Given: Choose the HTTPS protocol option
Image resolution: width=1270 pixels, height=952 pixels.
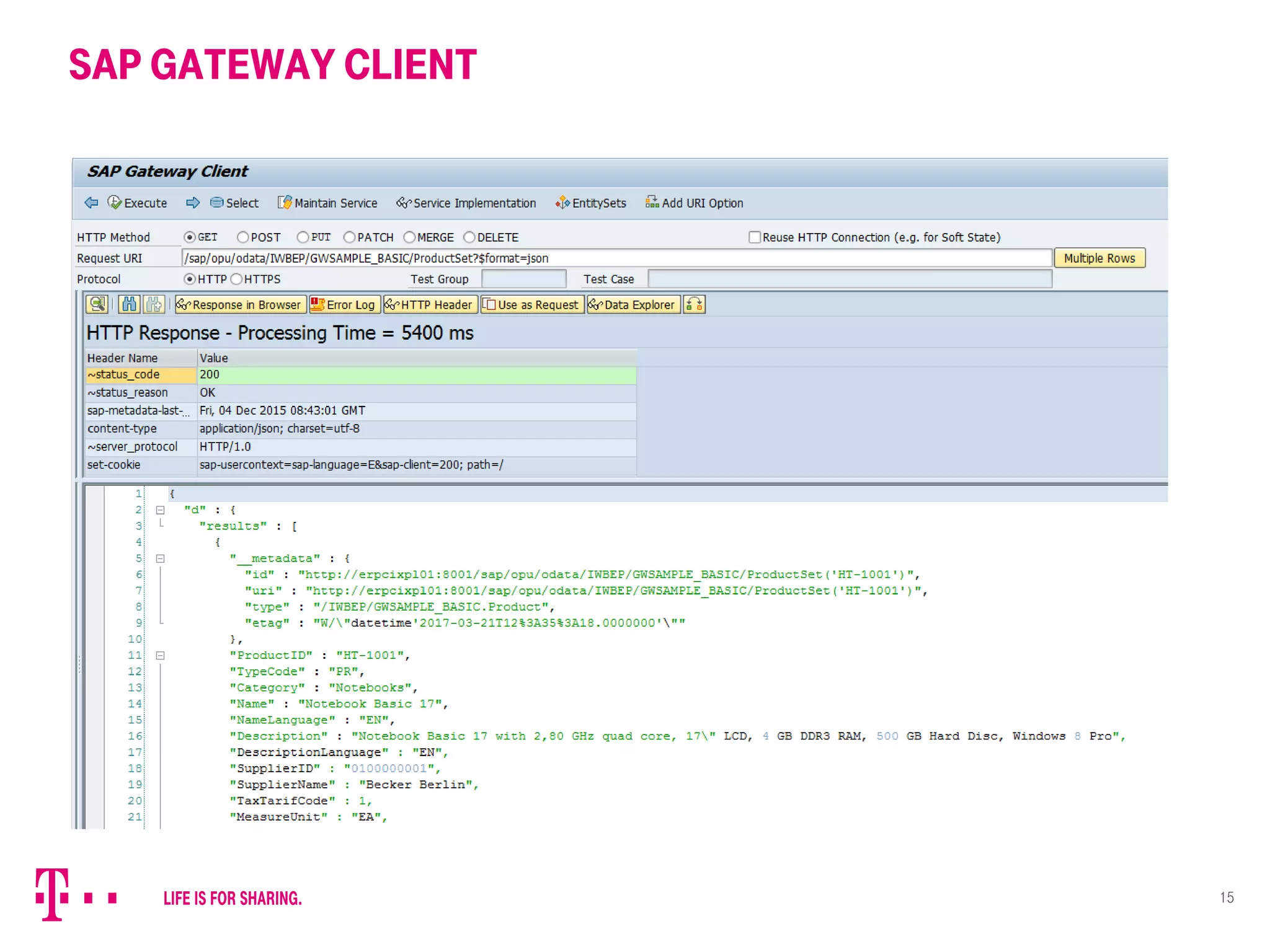Looking at the screenshot, I should (x=236, y=279).
